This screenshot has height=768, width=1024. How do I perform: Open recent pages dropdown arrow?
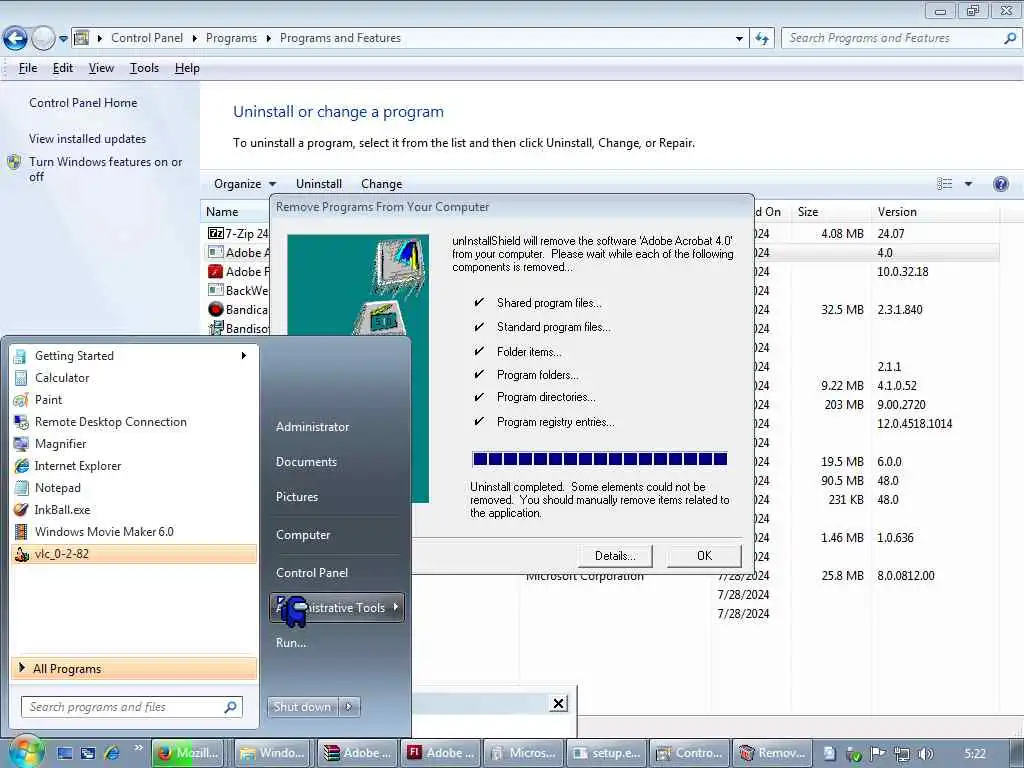click(x=63, y=39)
